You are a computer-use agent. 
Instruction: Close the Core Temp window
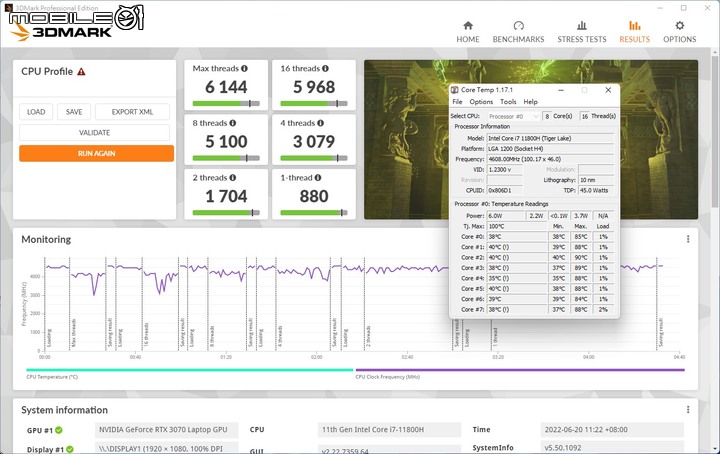[608, 90]
